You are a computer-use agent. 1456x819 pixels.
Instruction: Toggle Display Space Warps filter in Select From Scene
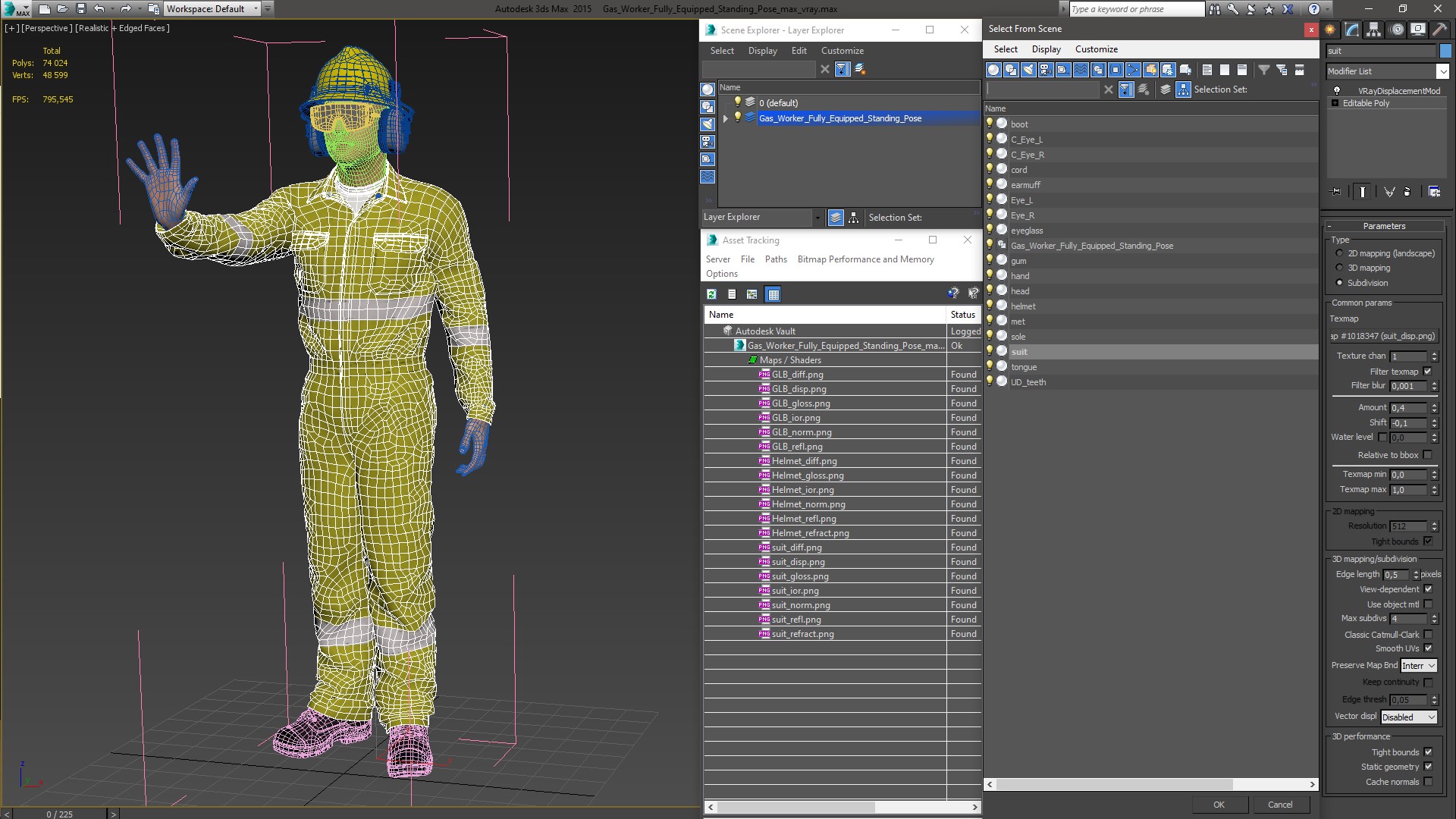[x=1081, y=70]
